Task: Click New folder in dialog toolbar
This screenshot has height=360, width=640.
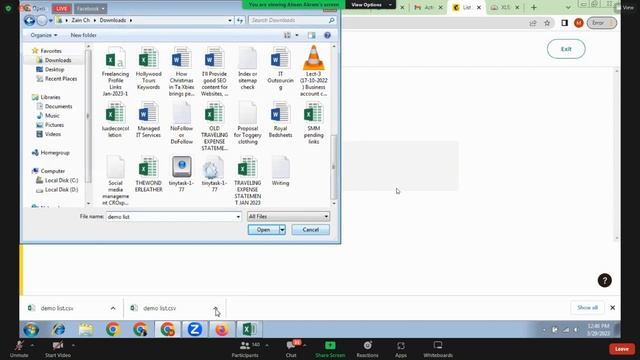Action: click(83, 36)
